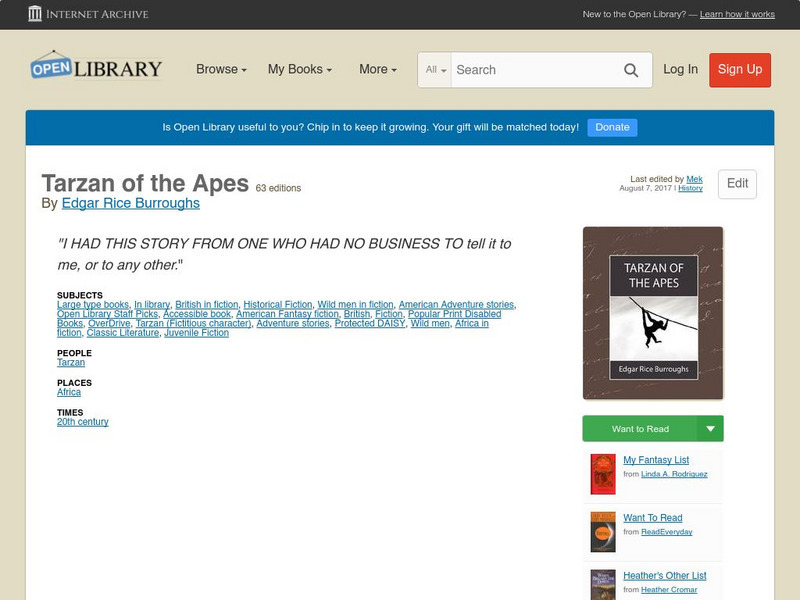Click the Donate button in the banner

point(612,127)
